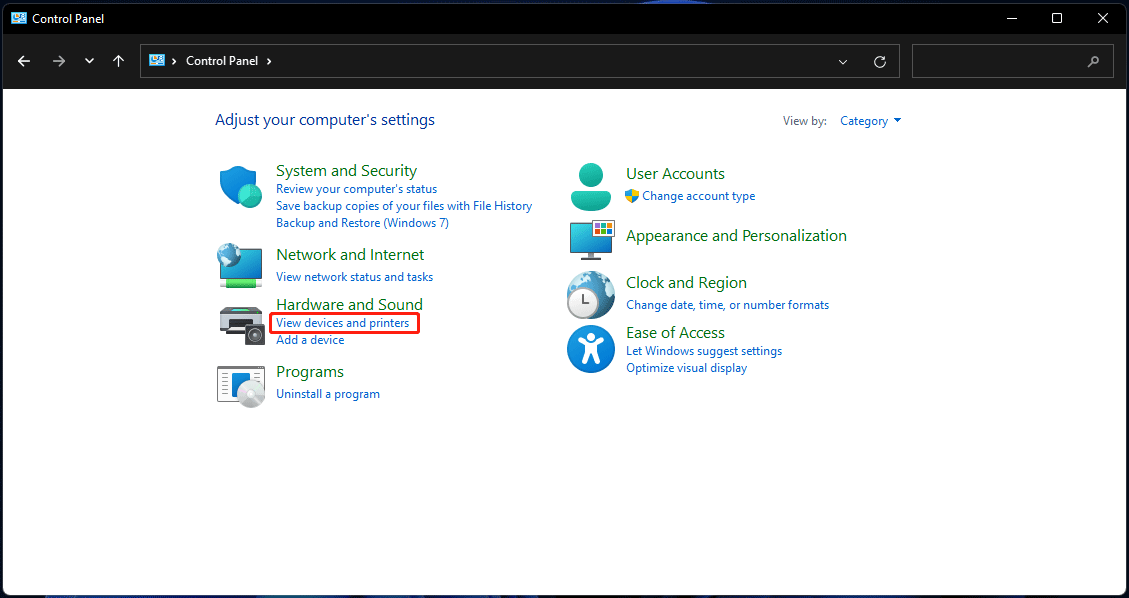
Task: Open User Accounts heading
Action: [675, 174]
